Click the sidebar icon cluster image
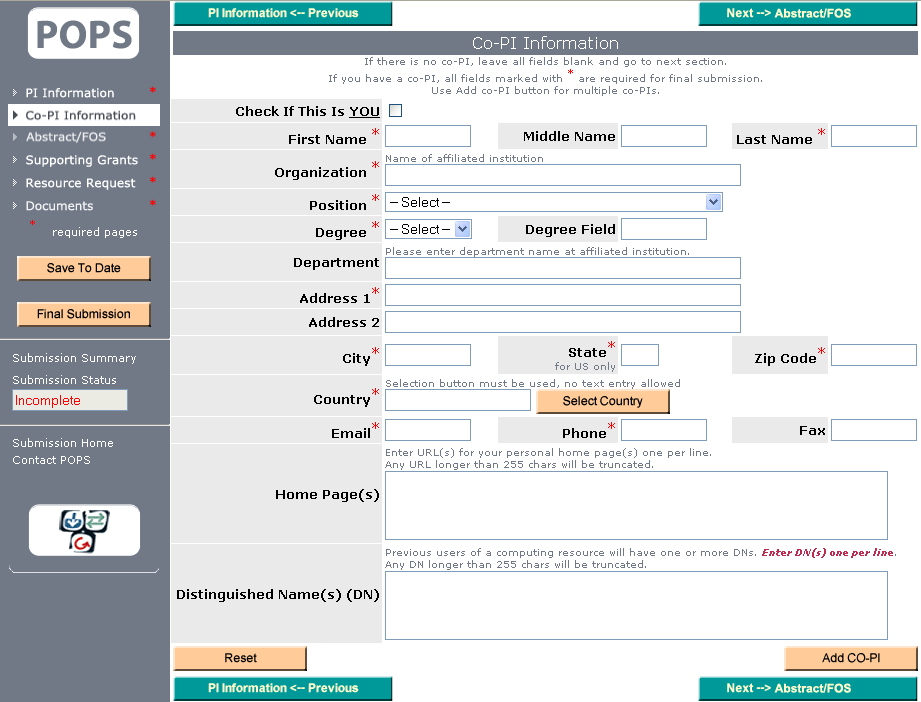The width and height of the screenshot is (921, 702). tap(84, 530)
